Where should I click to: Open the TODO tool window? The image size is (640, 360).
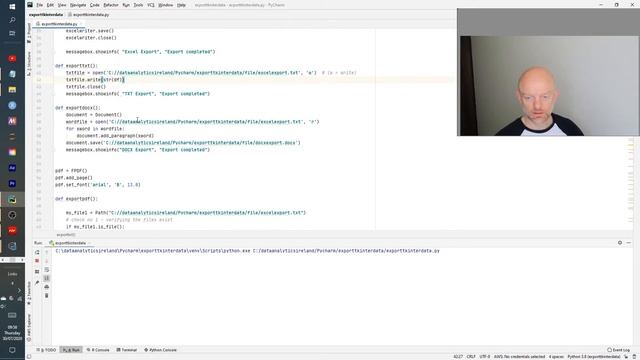tap(46, 350)
